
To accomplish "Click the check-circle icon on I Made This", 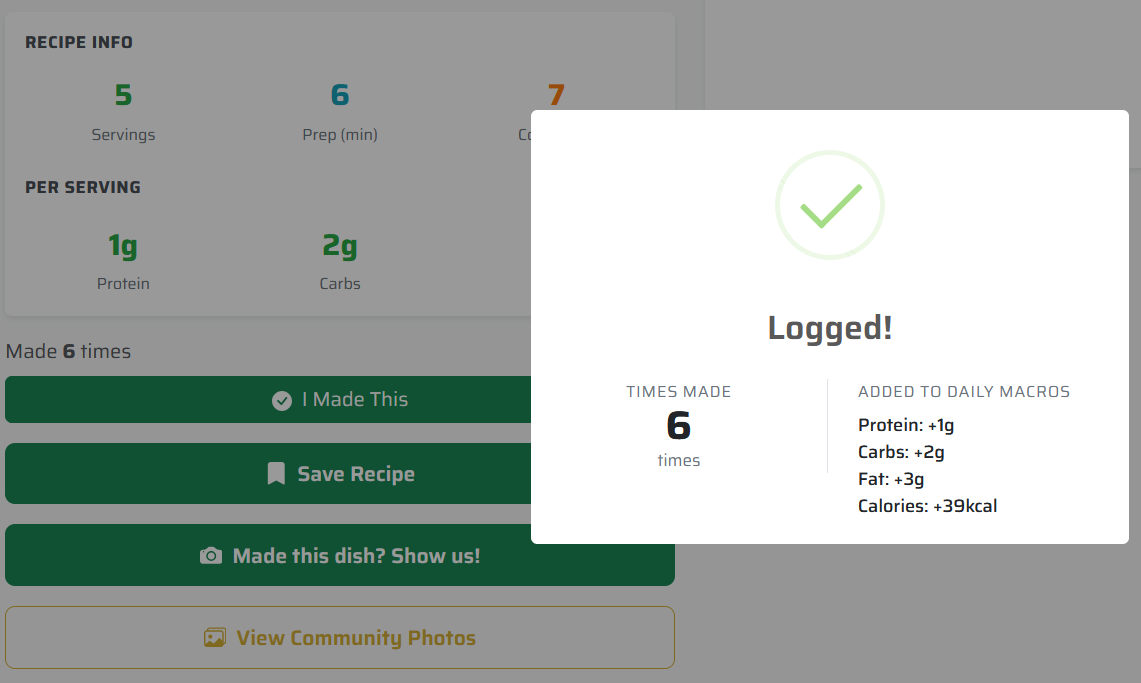I will click(282, 400).
